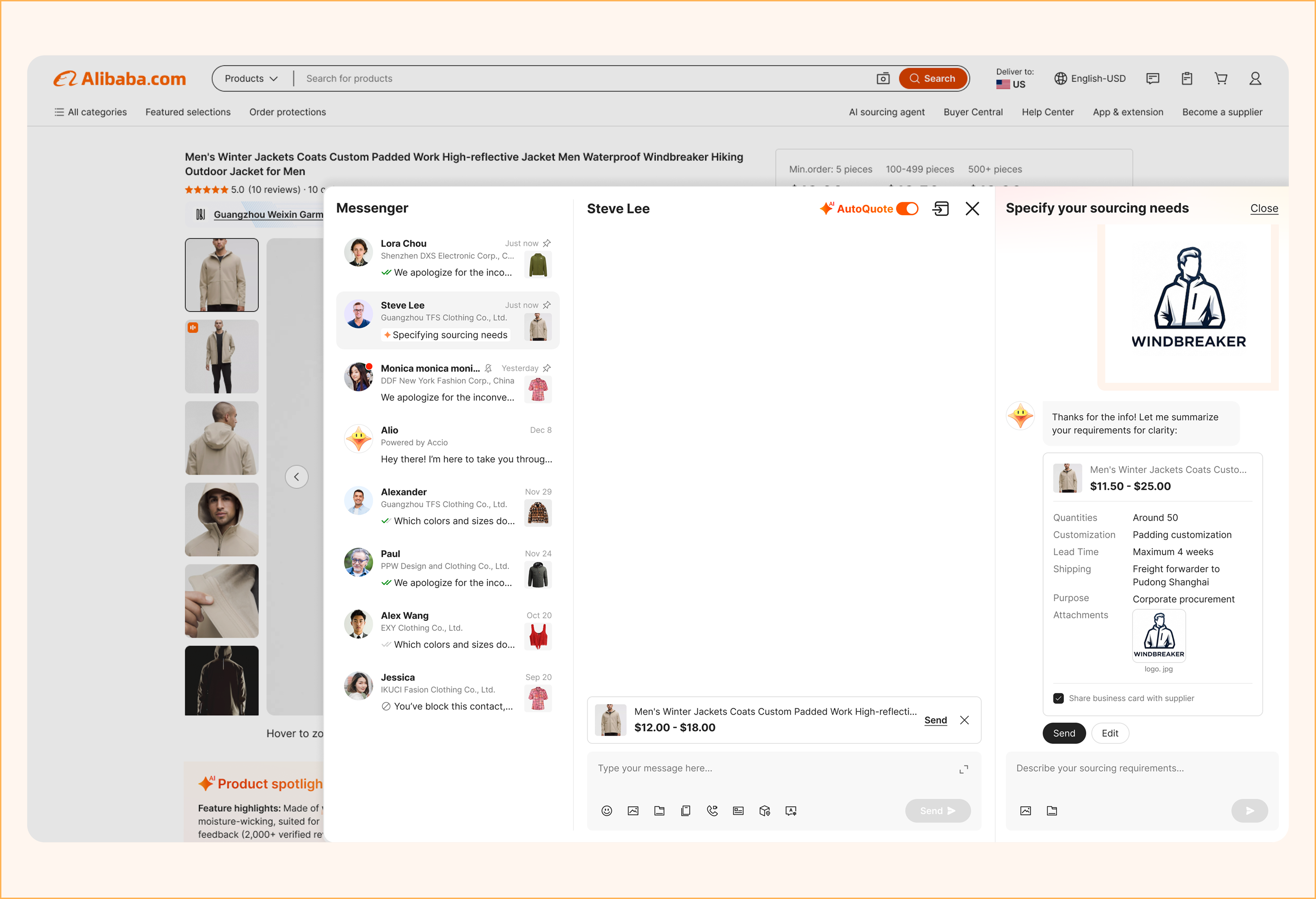Open Order protections page
Screen dimensions: 1316x899
coord(288,112)
